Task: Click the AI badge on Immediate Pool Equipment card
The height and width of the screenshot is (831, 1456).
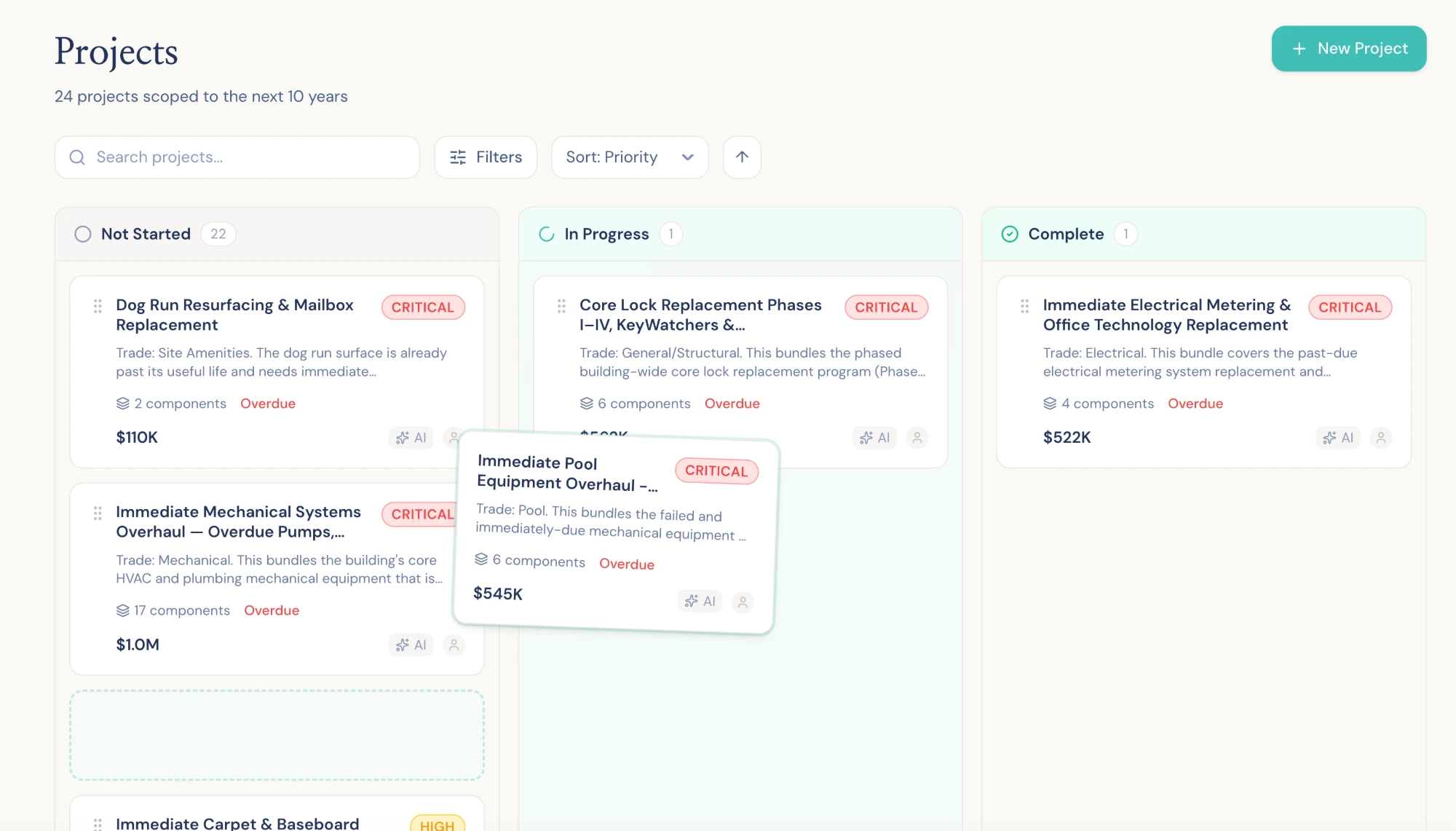Action: 700,601
